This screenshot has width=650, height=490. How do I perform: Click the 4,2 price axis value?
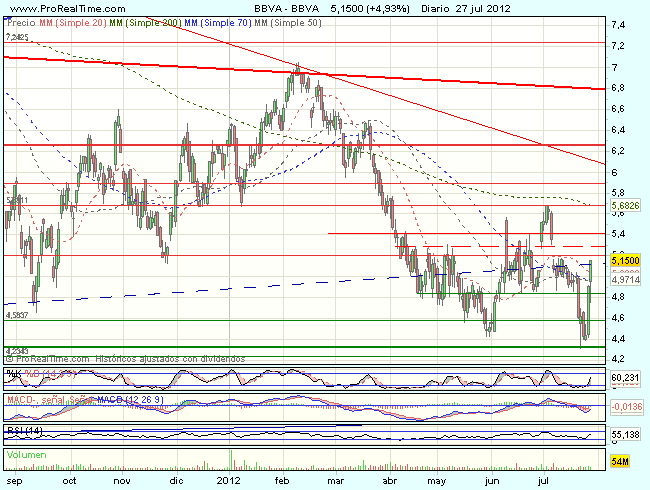click(x=617, y=358)
